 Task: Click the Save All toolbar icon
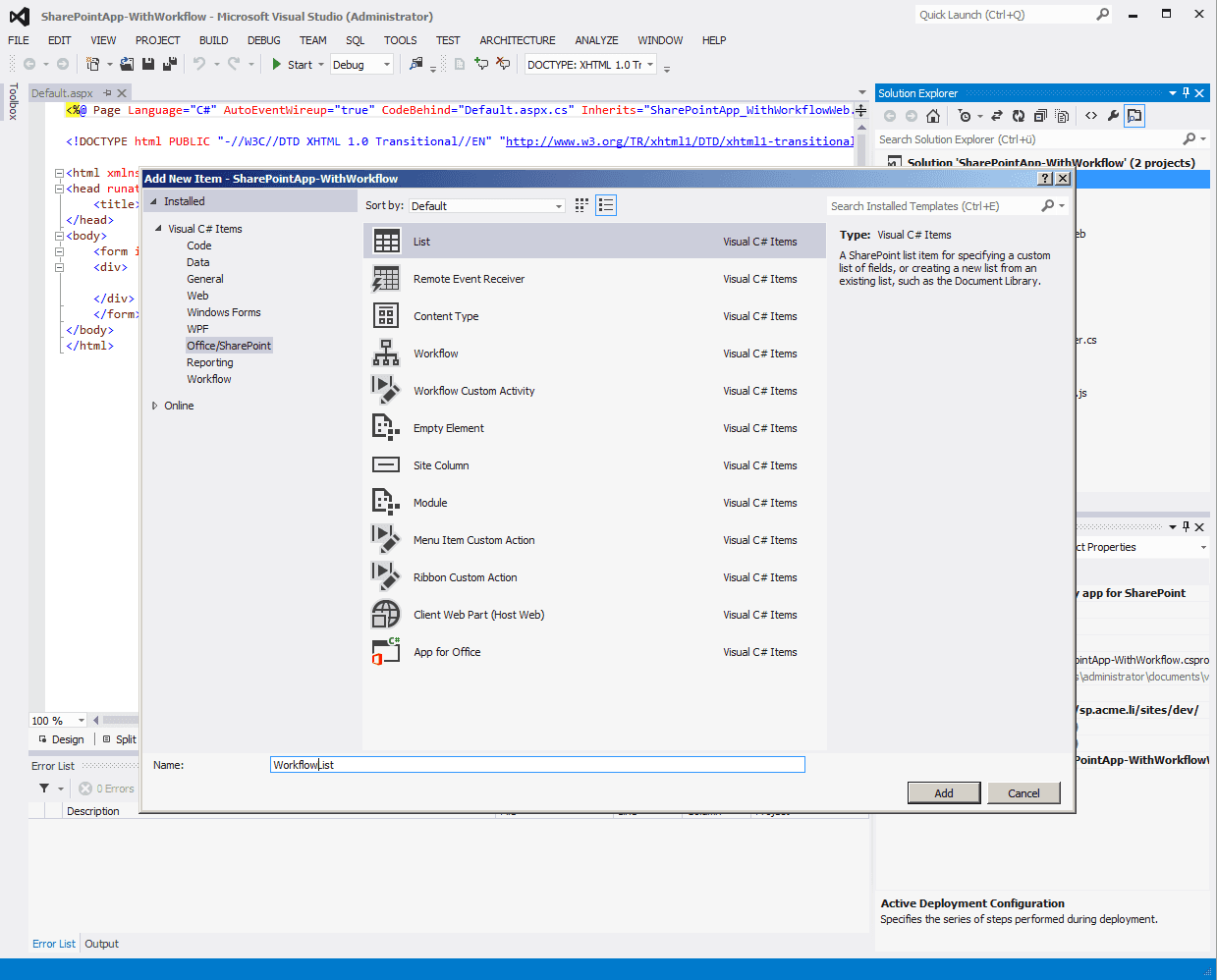pyautogui.click(x=169, y=65)
